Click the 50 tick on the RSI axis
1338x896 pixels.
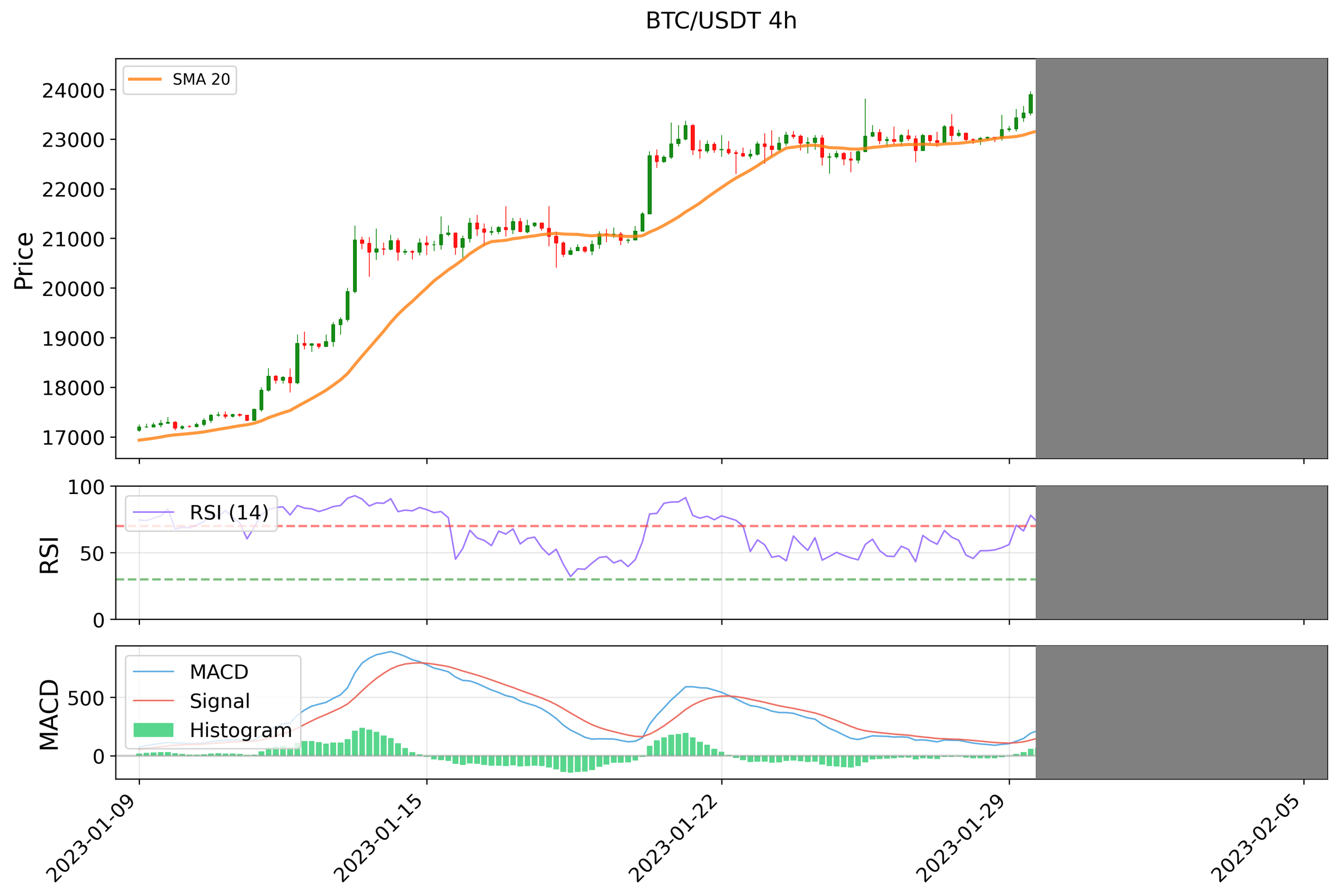(x=93, y=554)
